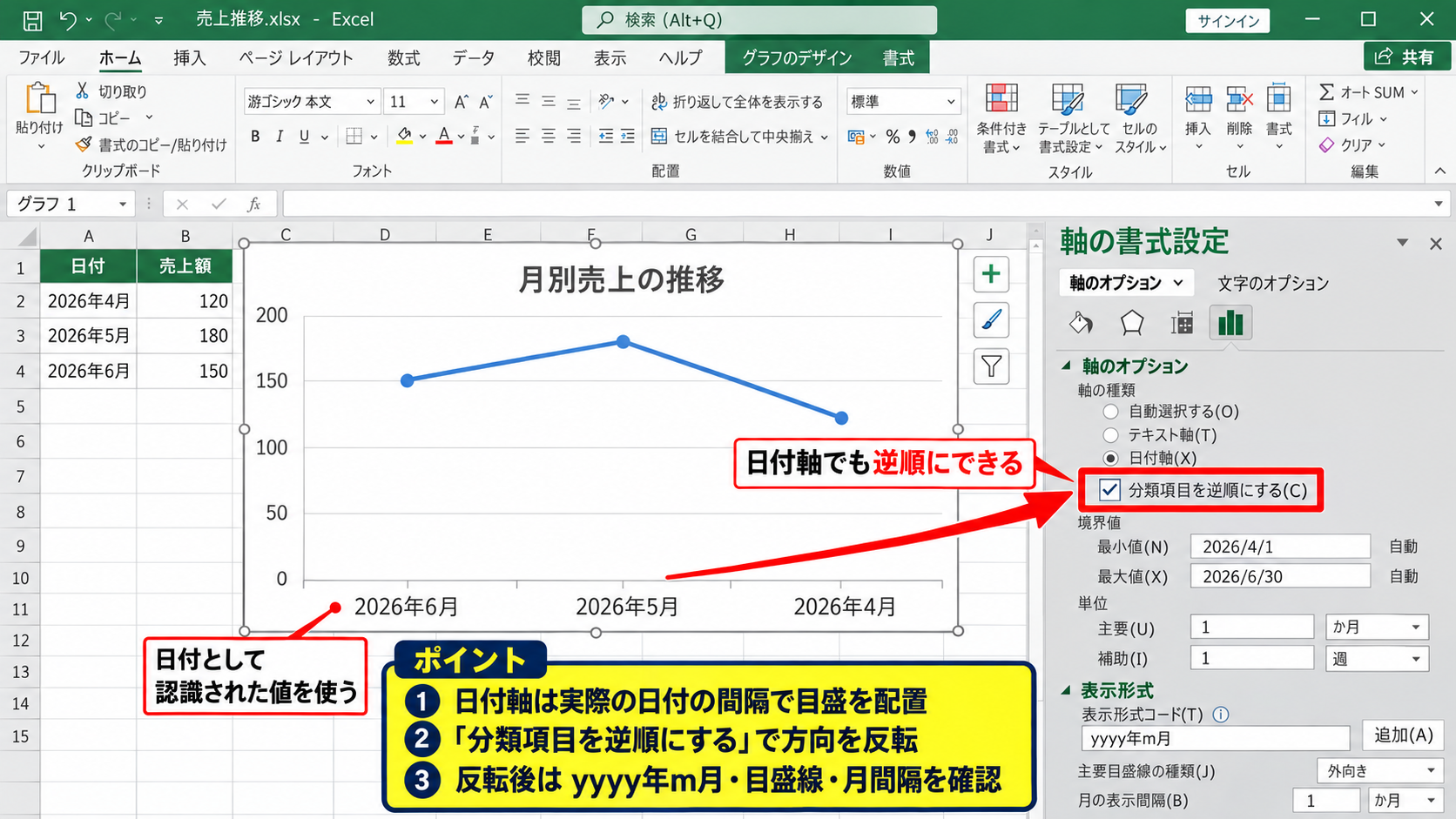The height and width of the screenshot is (819, 1456).
Task: Click the minimum bound input field
Action: tap(1280, 547)
